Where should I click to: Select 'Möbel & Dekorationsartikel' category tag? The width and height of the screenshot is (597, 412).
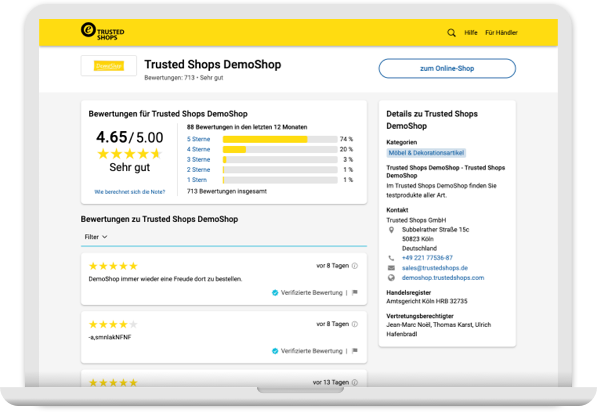point(426,153)
